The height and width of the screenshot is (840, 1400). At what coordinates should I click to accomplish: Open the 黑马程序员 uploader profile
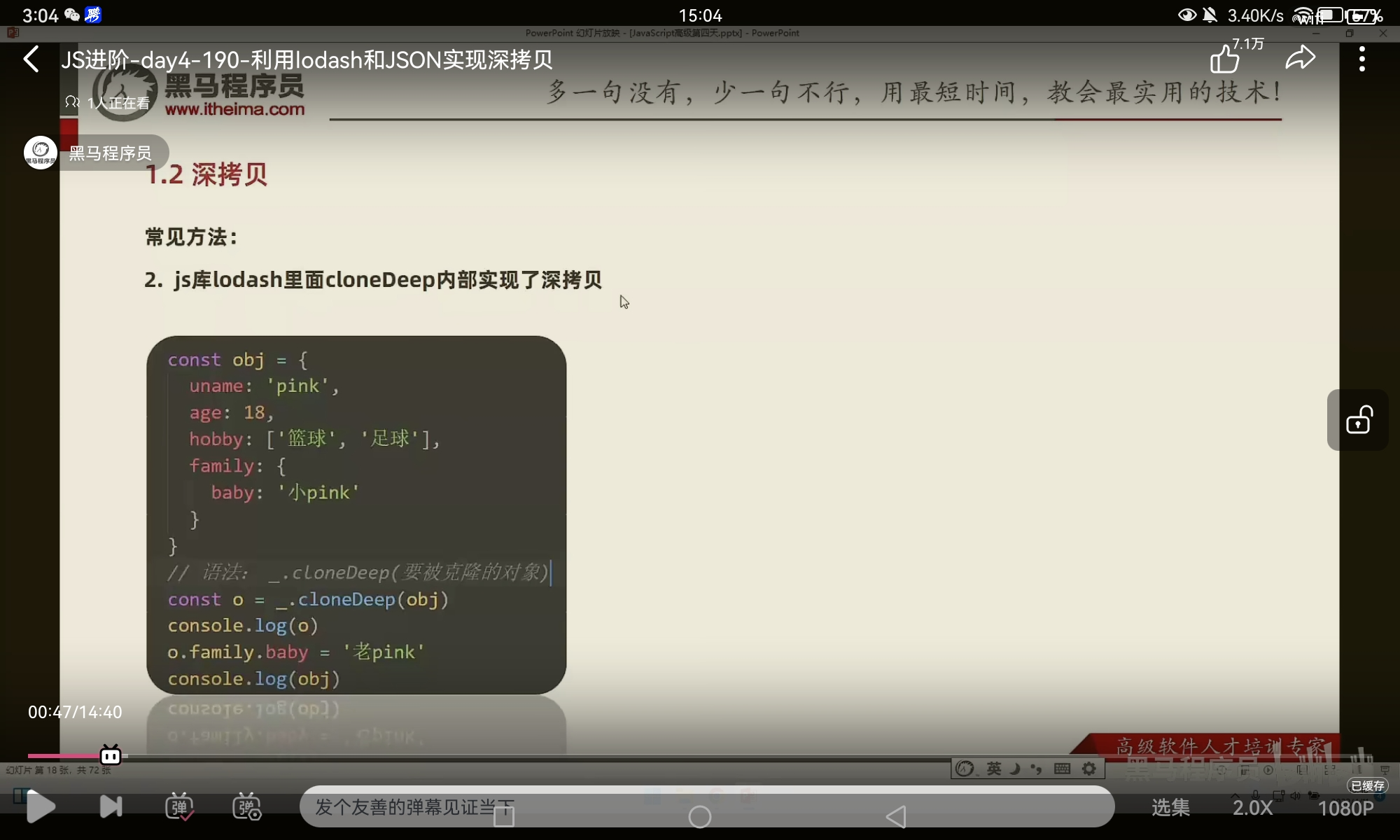tap(110, 153)
